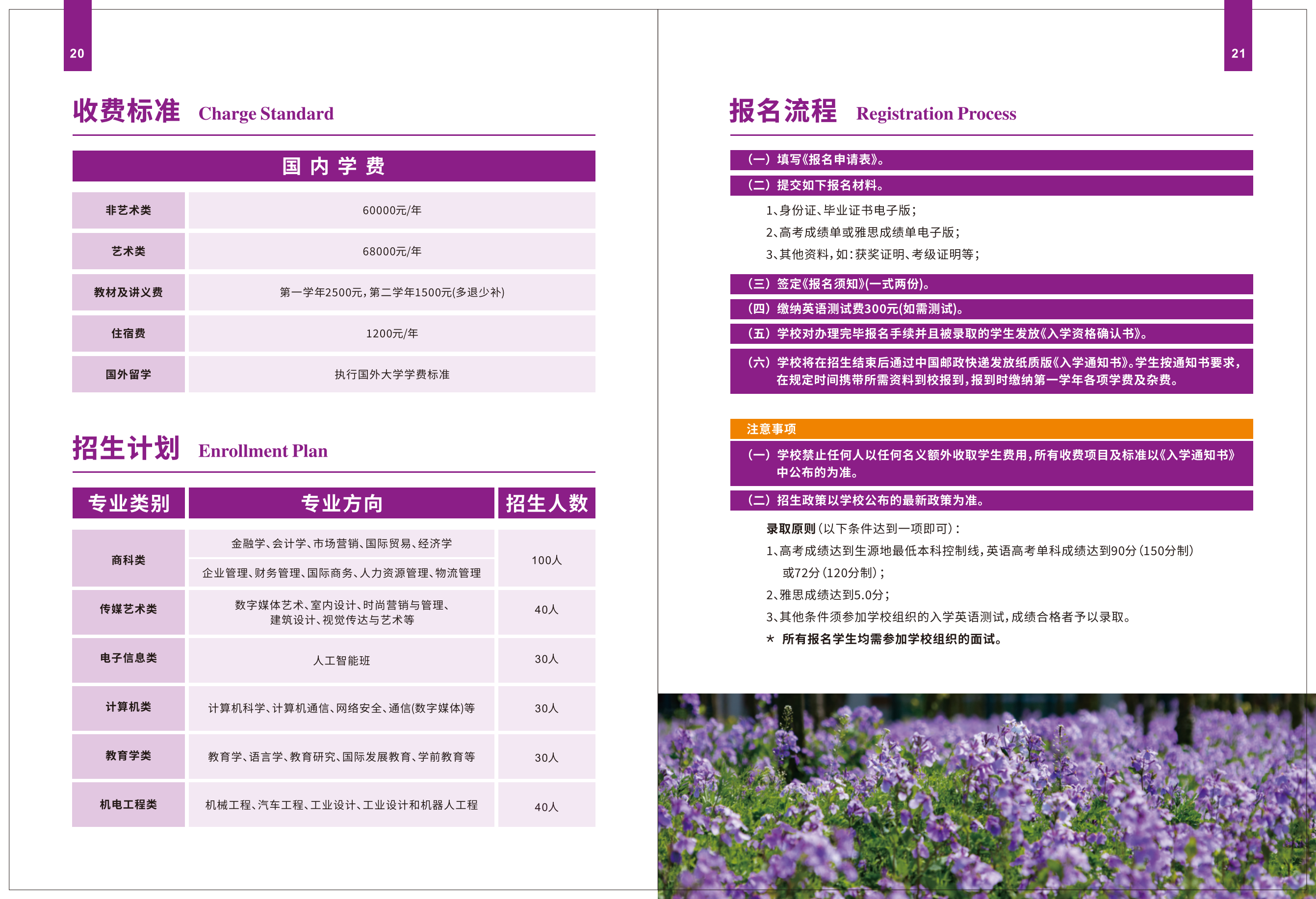This screenshot has height=899, width=1316.
Task: Select the 计算机类 category cell
Action: pos(129,708)
